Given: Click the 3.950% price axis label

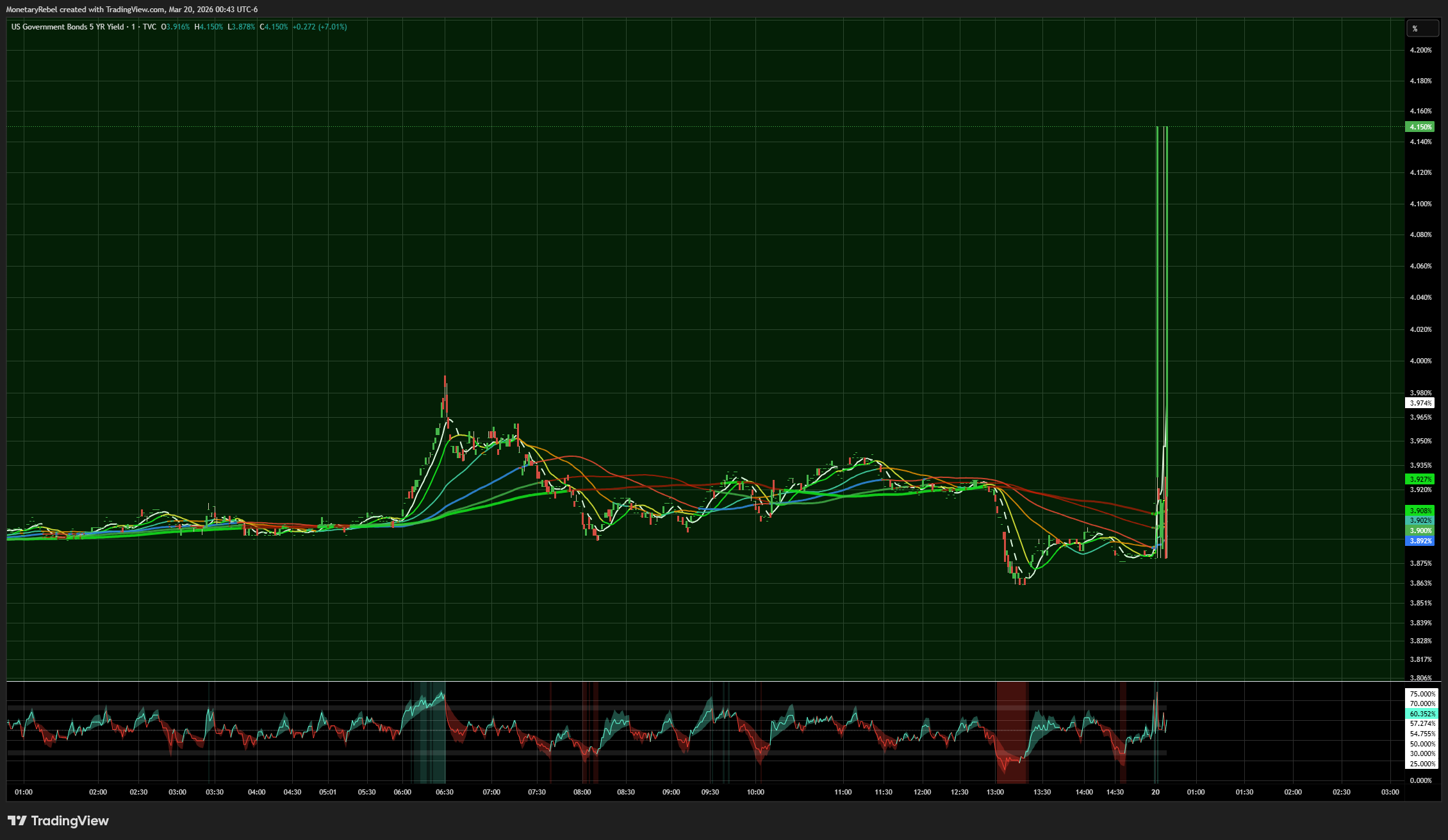Looking at the screenshot, I should 1420,441.
